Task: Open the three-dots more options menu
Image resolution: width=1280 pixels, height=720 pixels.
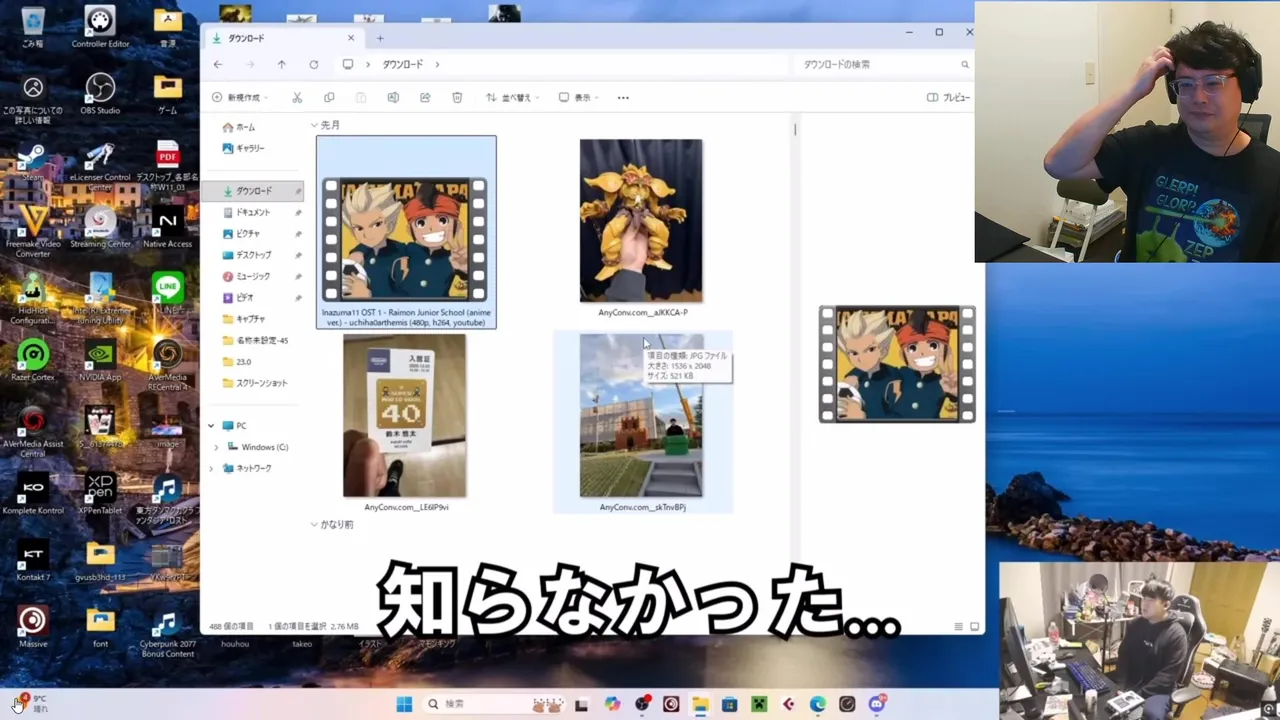Action: [623, 97]
